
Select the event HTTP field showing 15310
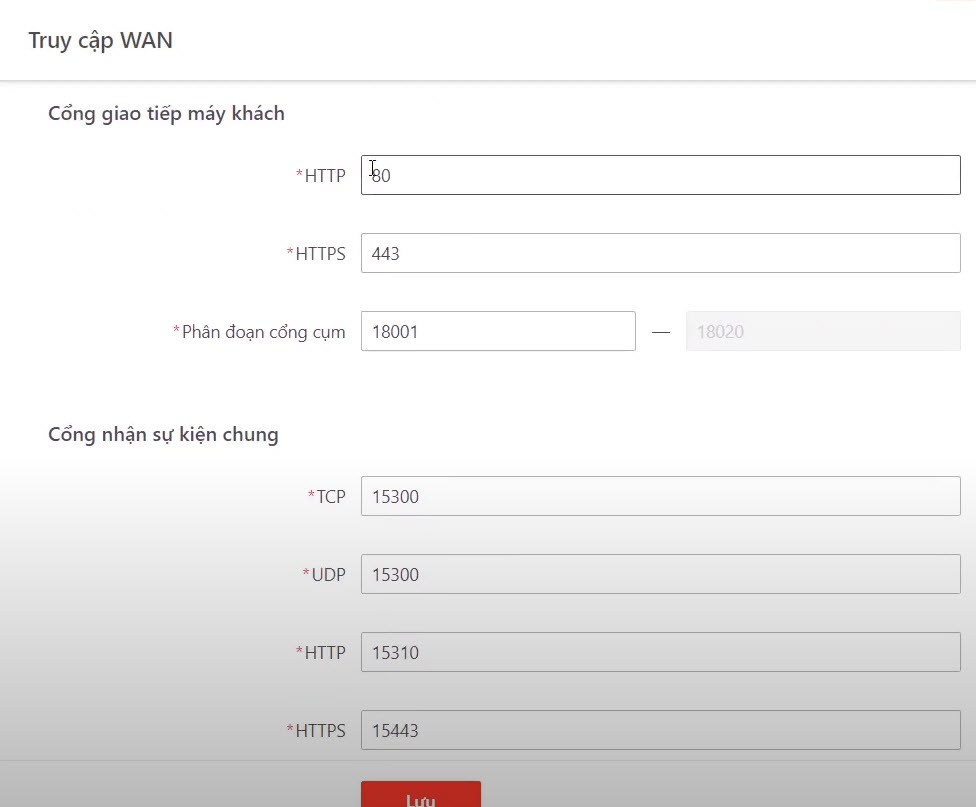(x=660, y=652)
